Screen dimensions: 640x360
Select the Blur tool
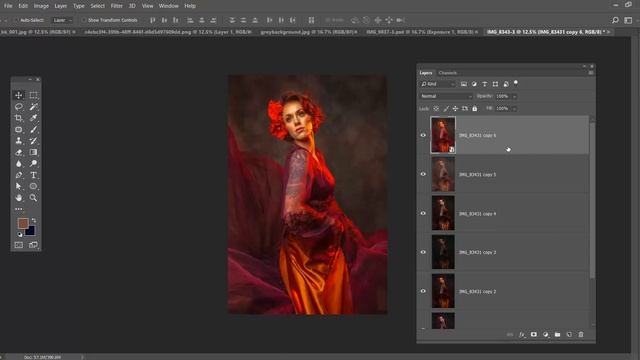point(18,164)
